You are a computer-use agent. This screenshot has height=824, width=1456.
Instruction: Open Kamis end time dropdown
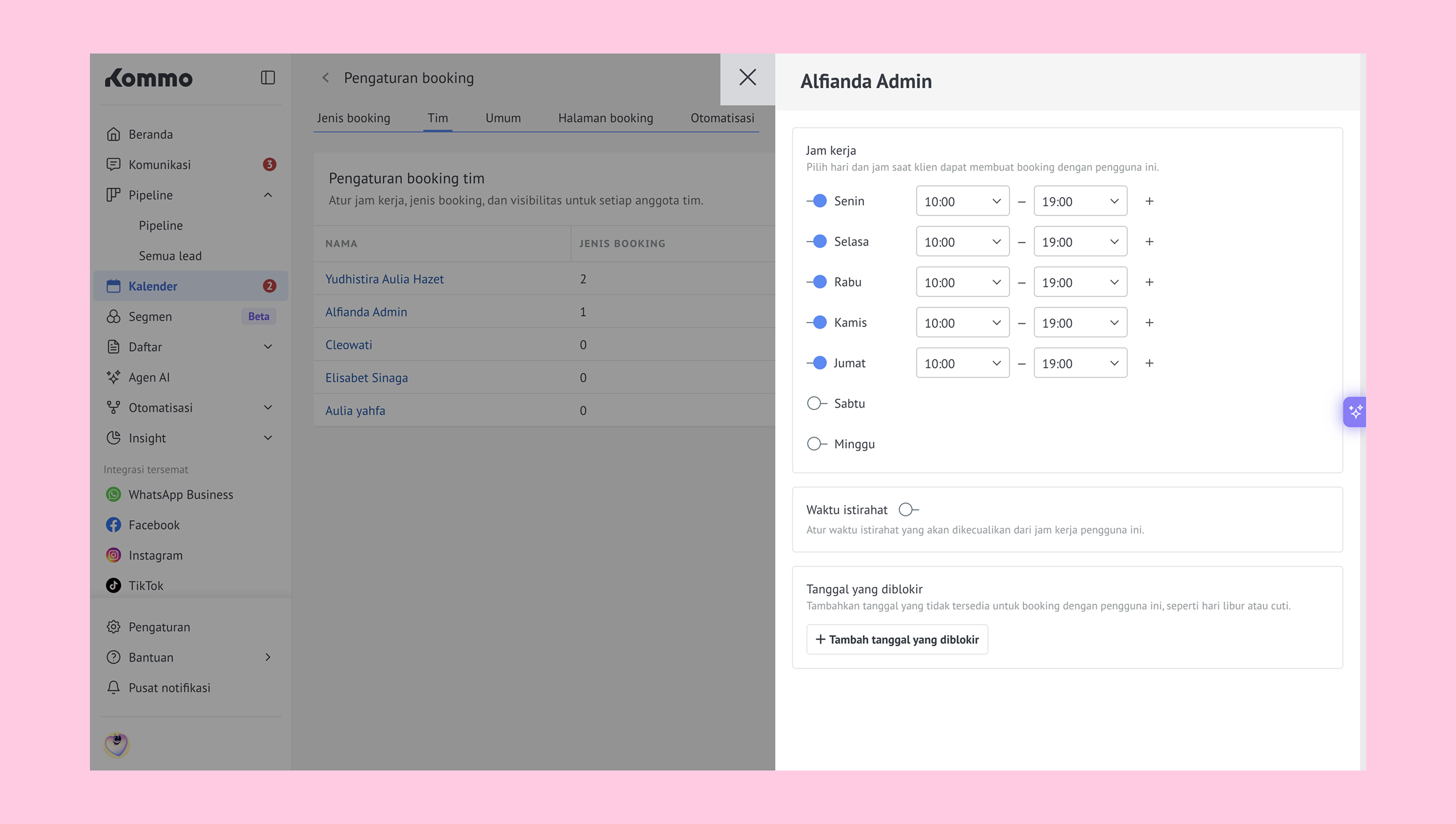tap(1080, 323)
